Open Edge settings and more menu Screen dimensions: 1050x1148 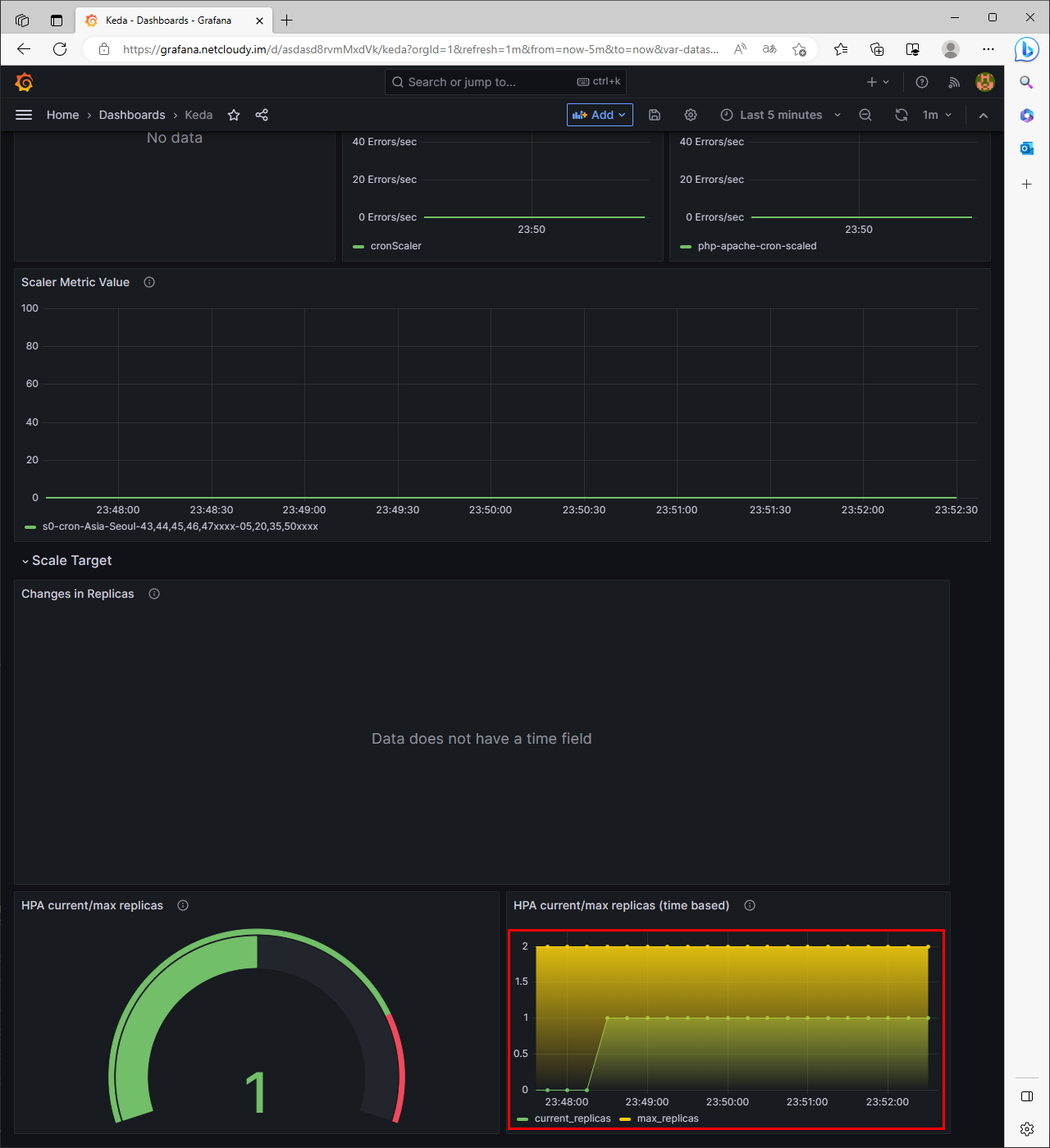tap(988, 49)
